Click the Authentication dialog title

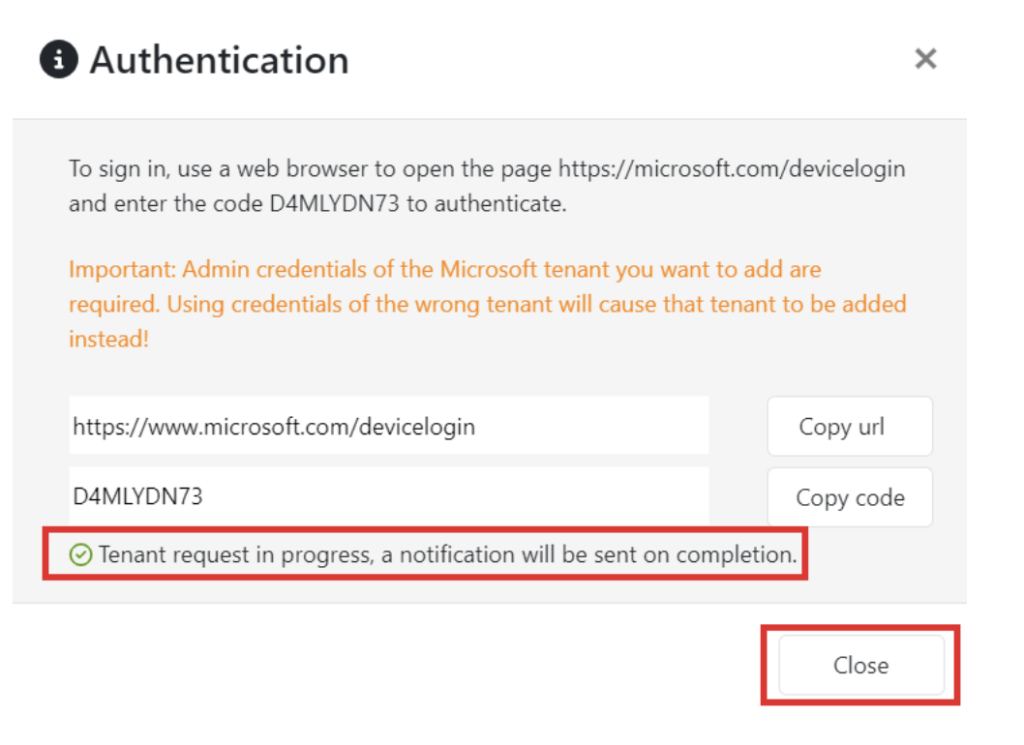[219, 60]
